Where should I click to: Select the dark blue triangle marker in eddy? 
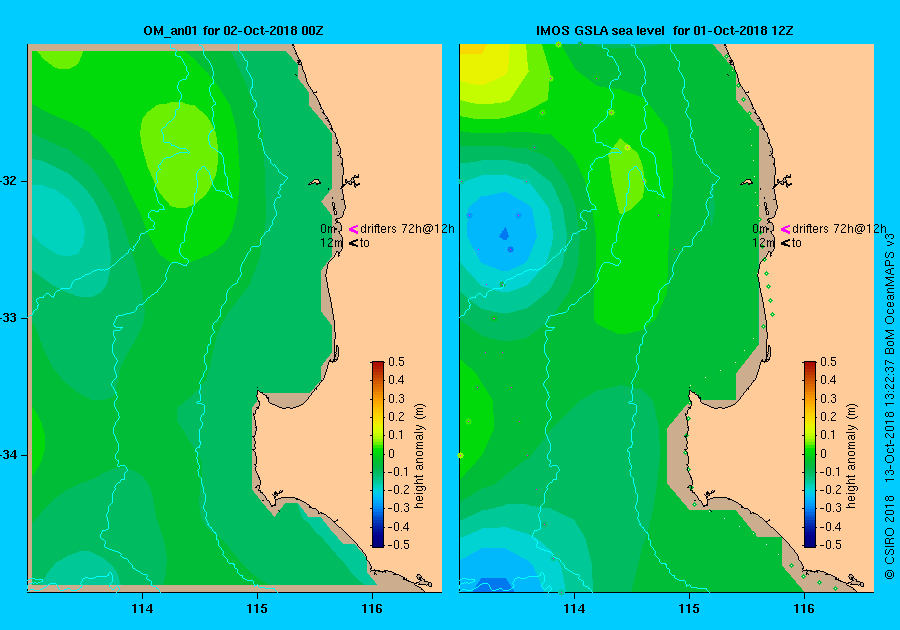pos(505,233)
